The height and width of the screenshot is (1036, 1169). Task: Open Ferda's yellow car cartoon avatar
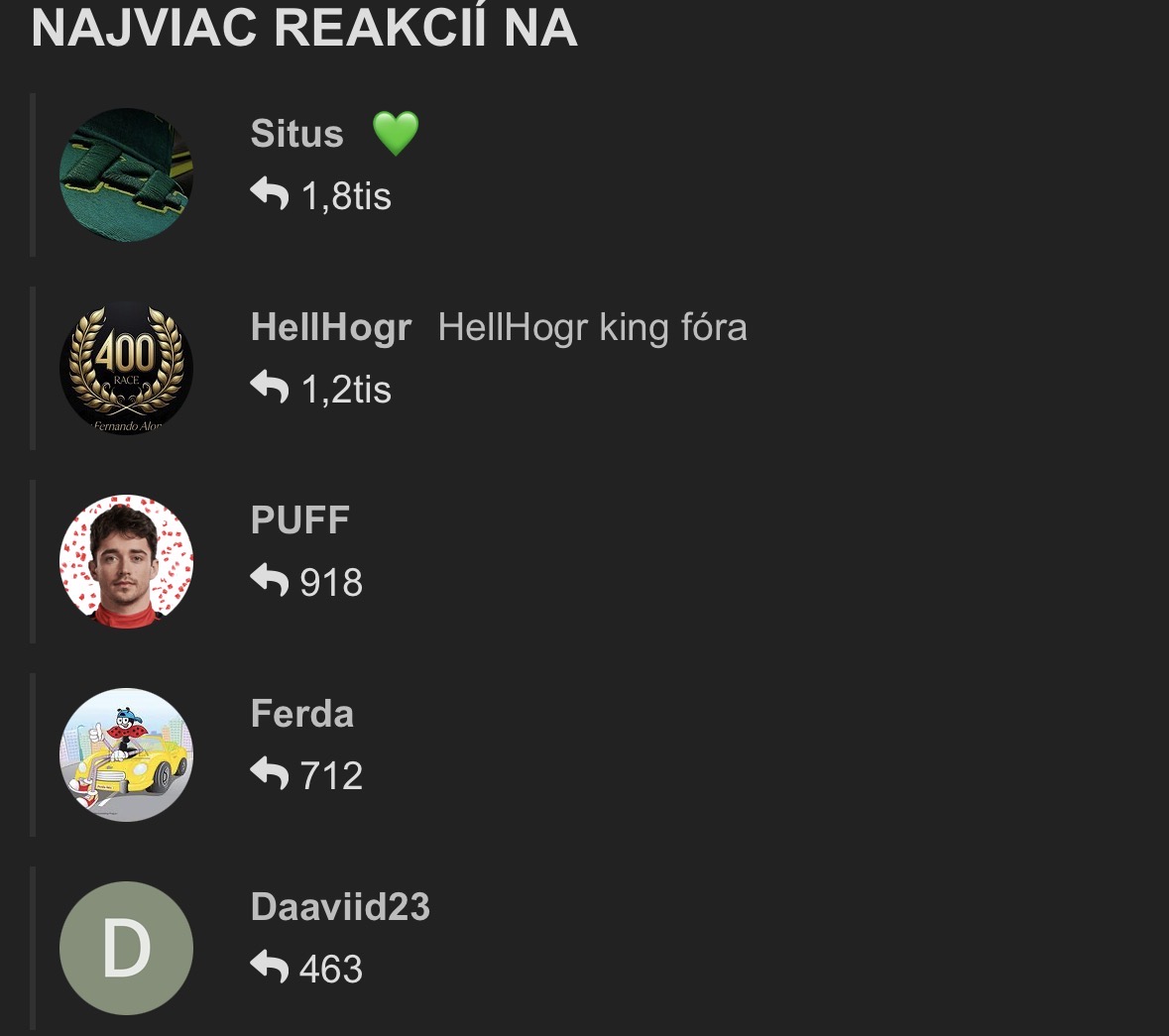pyautogui.click(x=126, y=755)
